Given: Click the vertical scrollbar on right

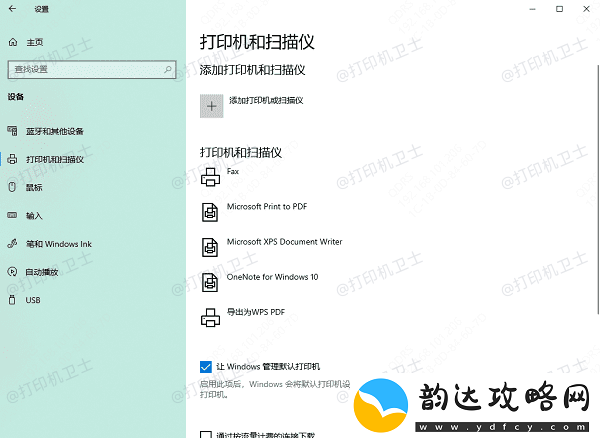Looking at the screenshot, I should [x=598, y=189].
